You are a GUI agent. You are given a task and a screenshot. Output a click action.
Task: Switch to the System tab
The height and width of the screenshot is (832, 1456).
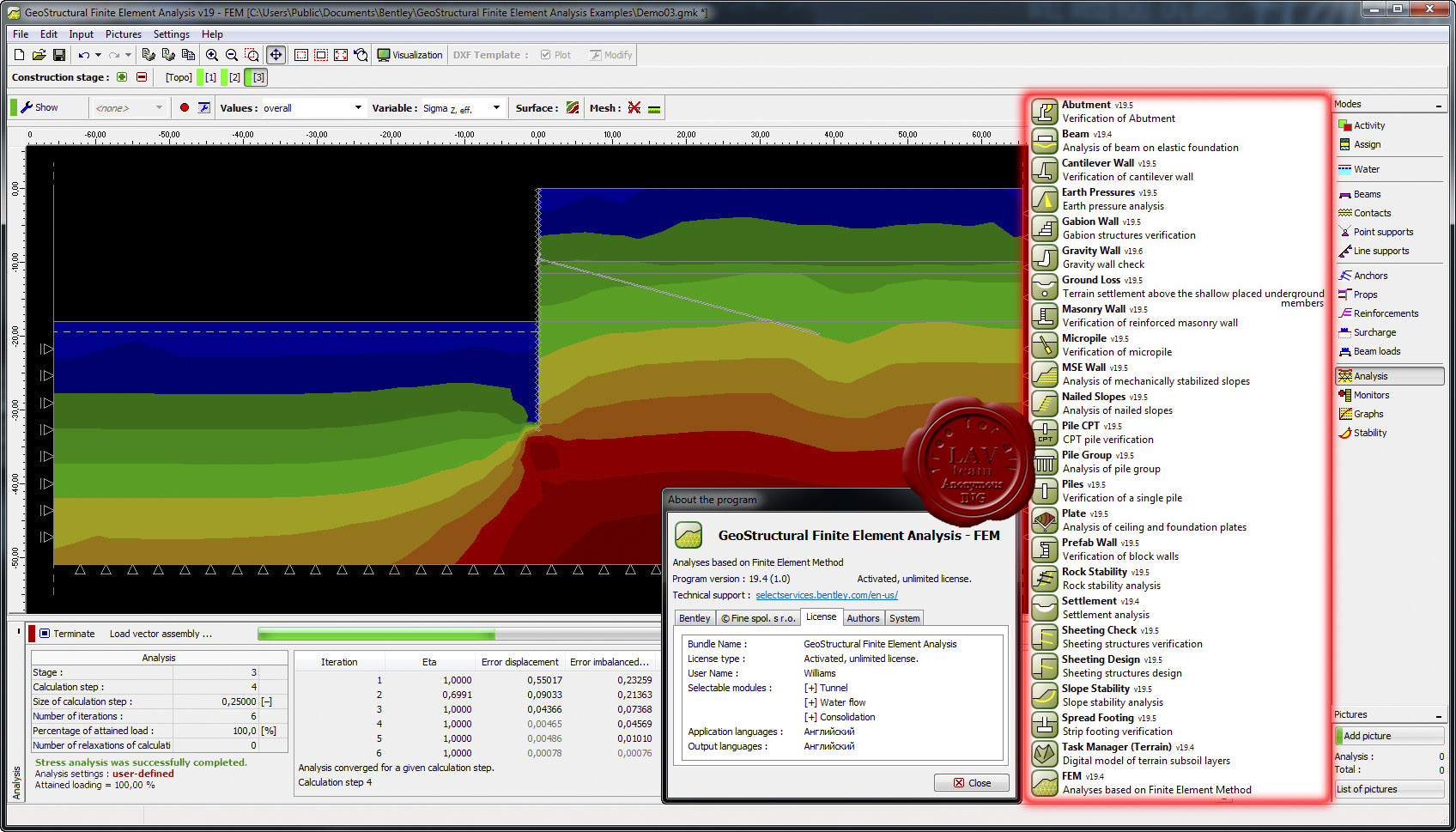(x=904, y=618)
